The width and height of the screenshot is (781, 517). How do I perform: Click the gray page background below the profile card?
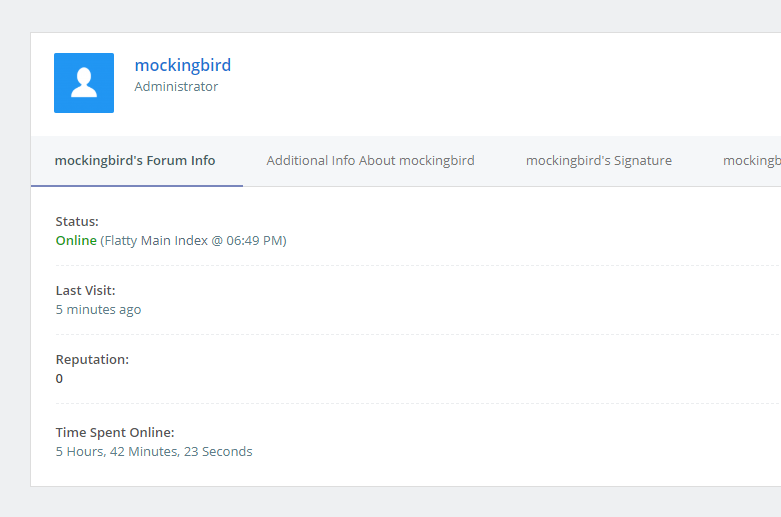pyautogui.click(x=400, y=502)
